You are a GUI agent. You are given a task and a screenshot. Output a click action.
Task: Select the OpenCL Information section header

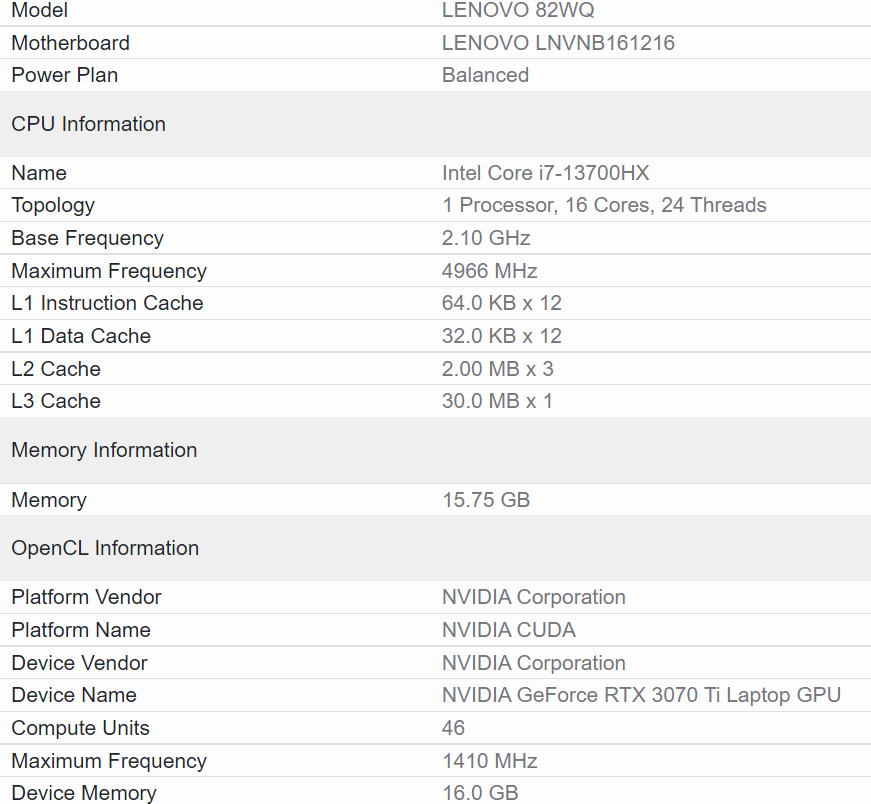[105, 548]
